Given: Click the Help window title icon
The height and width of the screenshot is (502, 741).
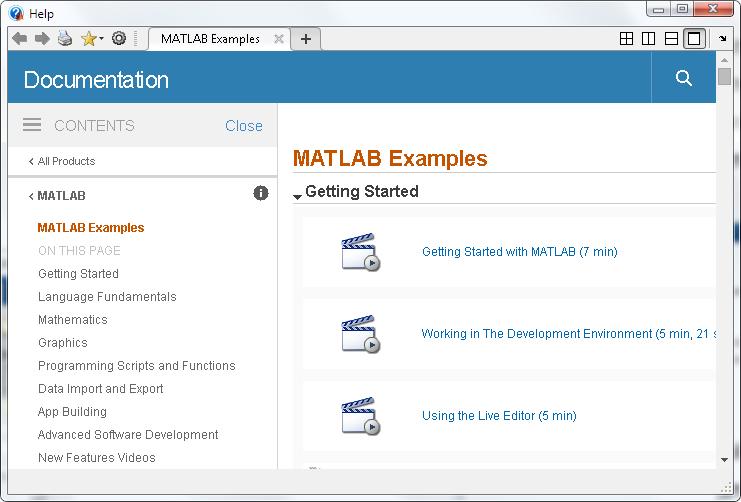Looking at the screenshot, I should coord(16,13).
